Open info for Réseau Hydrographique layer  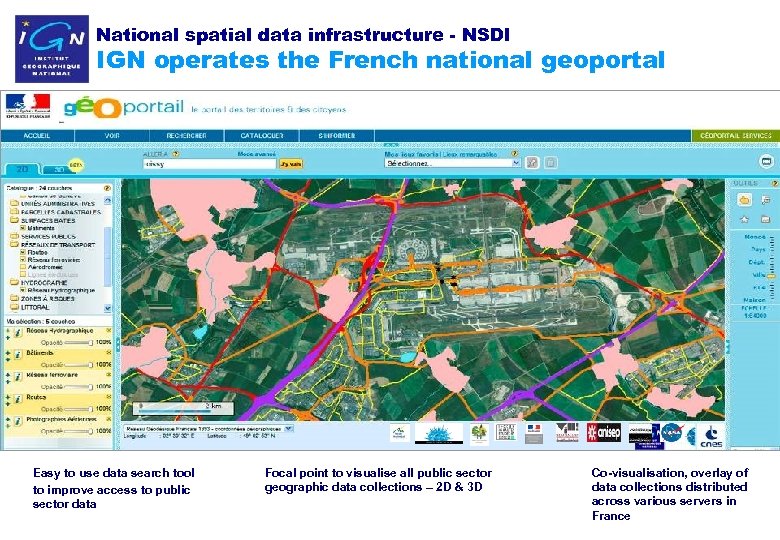point(18,333)
